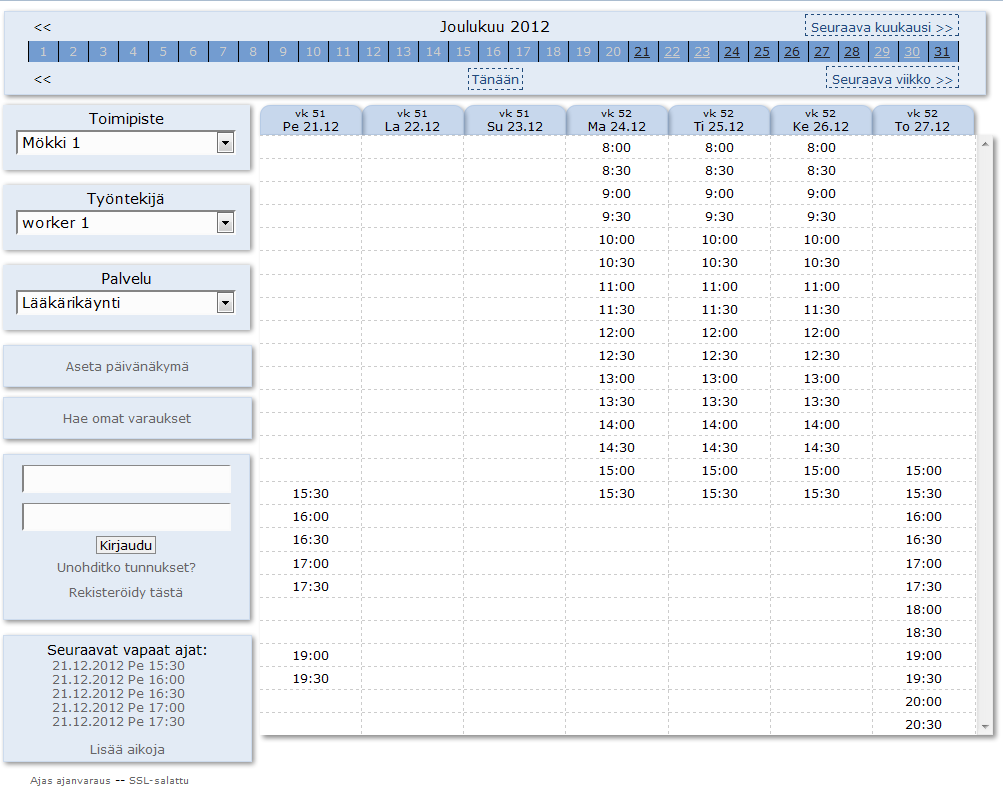
Task: Open the Unohditko tunnukset? link
Action: 127,568
